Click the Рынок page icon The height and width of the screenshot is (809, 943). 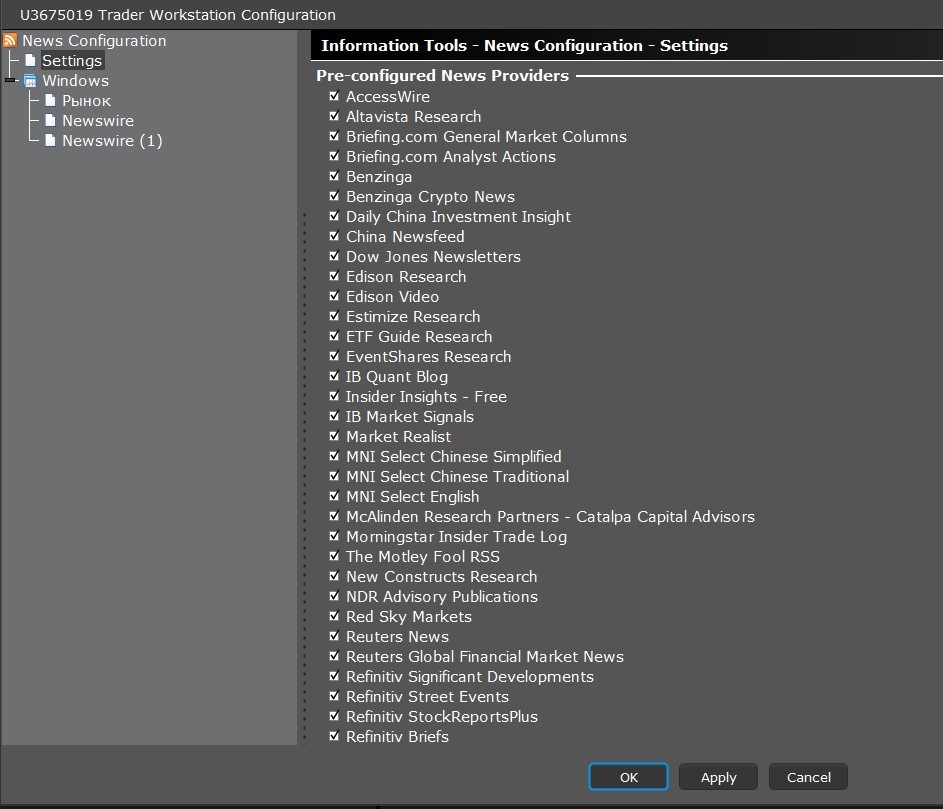(51, 100)
